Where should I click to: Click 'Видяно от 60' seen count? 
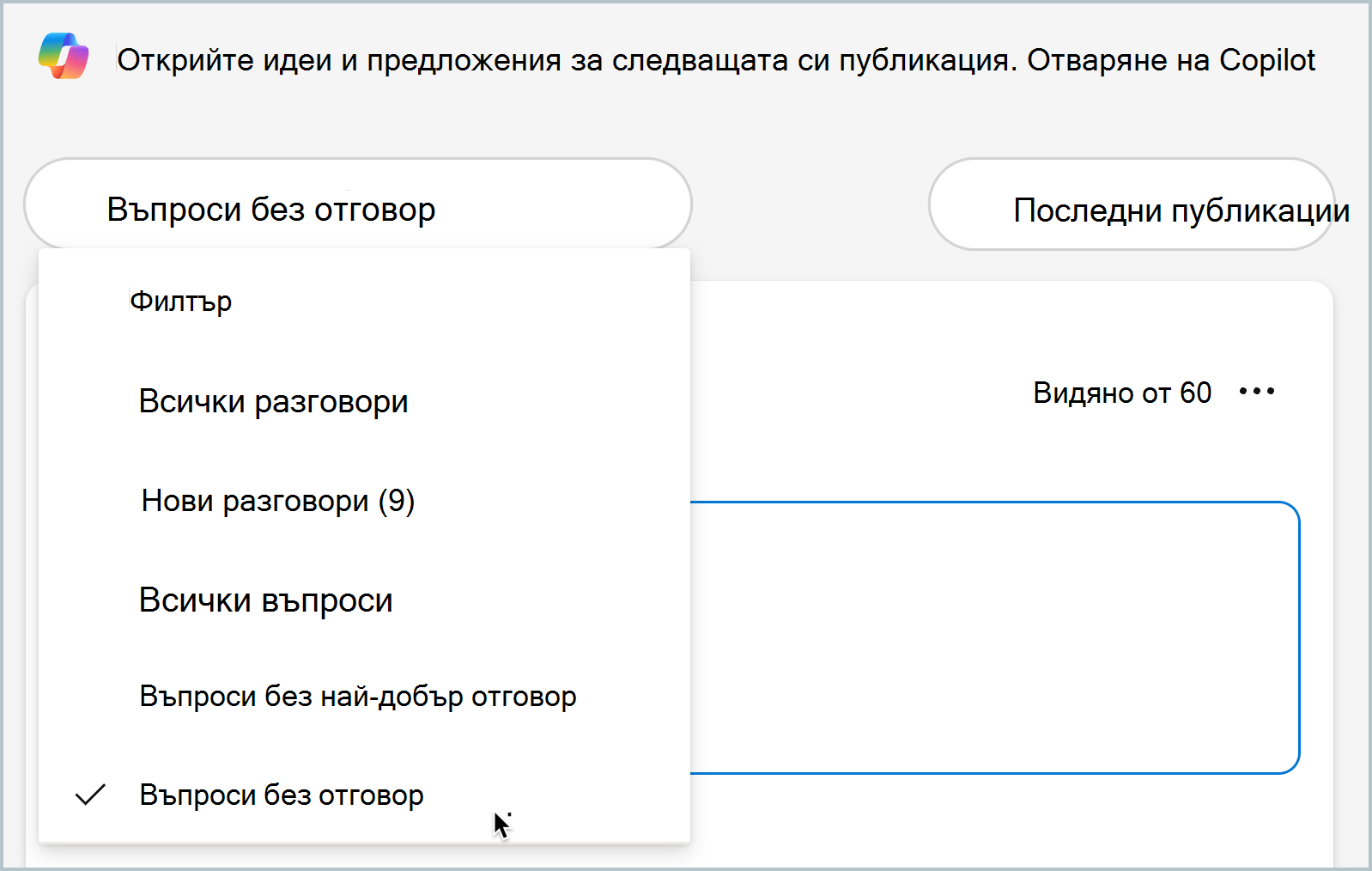(x=1122, y=393)
